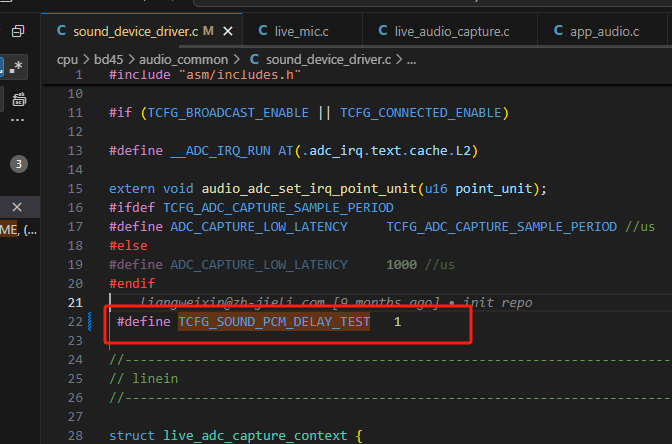The image size is (672, 444).
Task: Click the C file icon on app_audio.c tab
Action: coord(558,31)
